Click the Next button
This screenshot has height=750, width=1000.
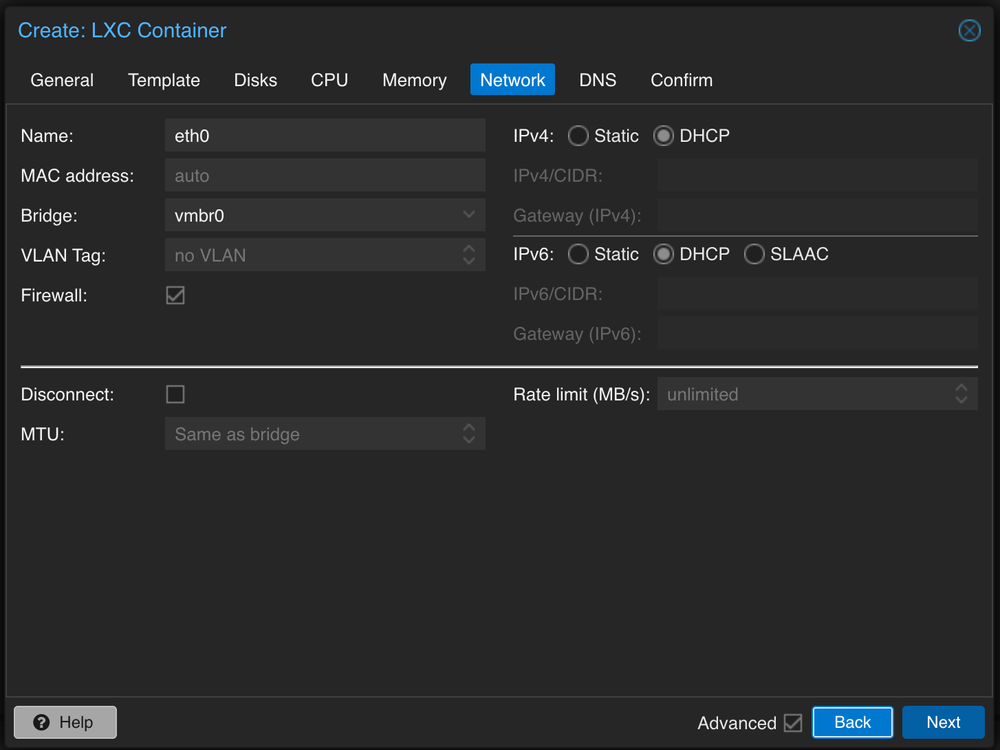[943, 722]
